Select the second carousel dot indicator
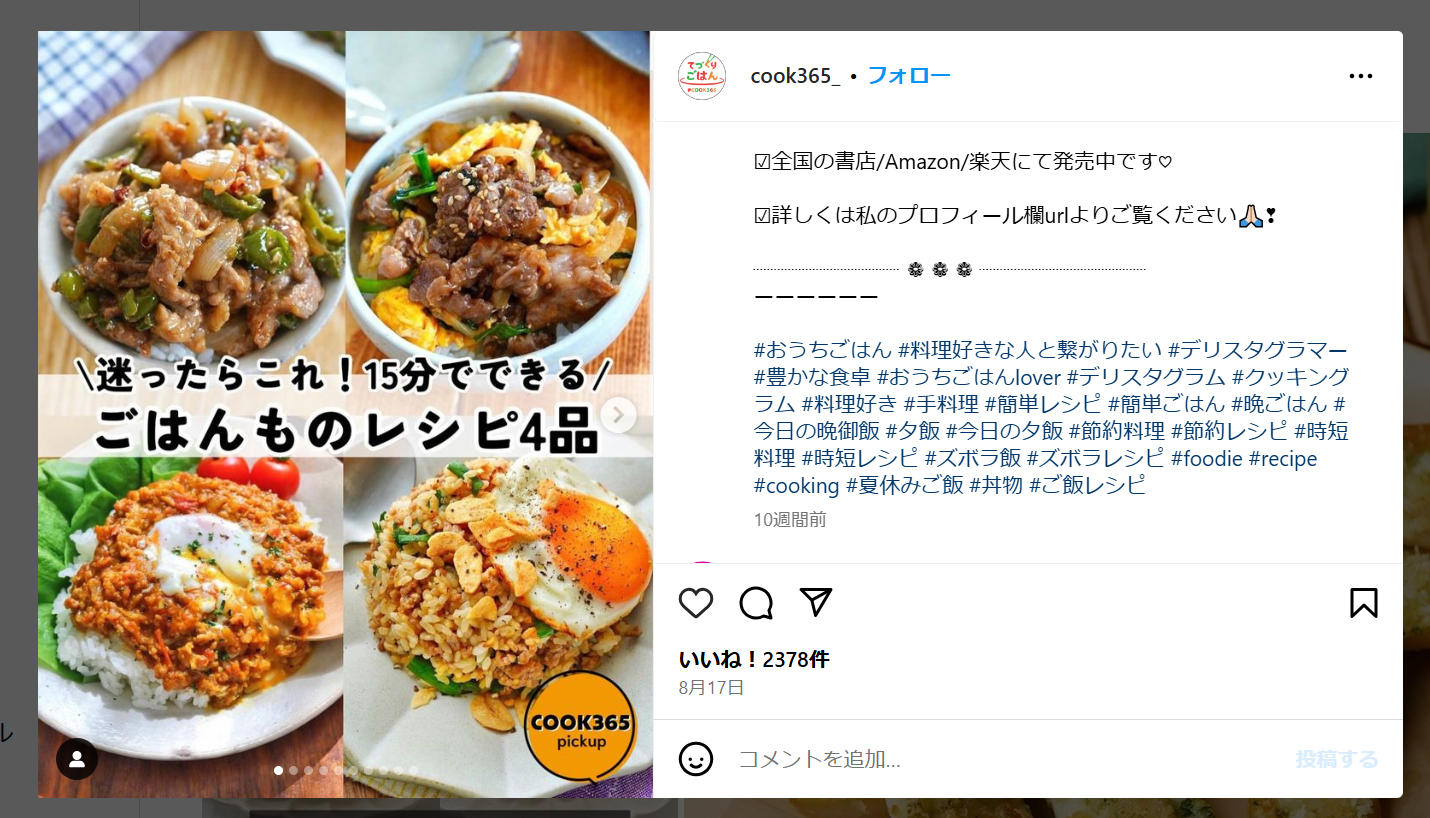 pos(294,770)
